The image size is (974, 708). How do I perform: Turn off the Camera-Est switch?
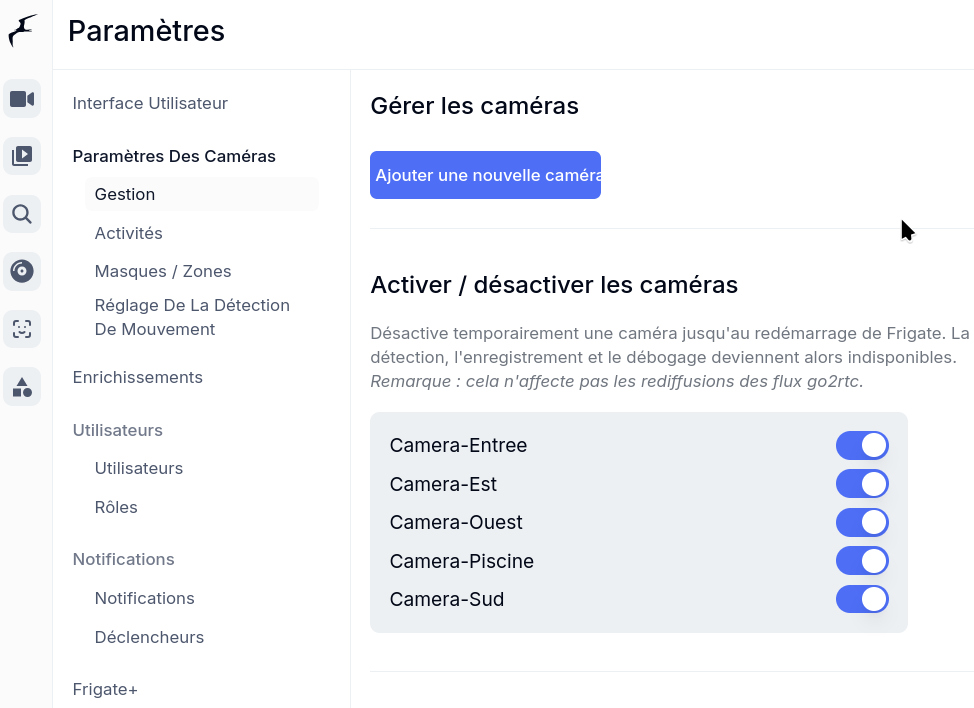point(862,484)
